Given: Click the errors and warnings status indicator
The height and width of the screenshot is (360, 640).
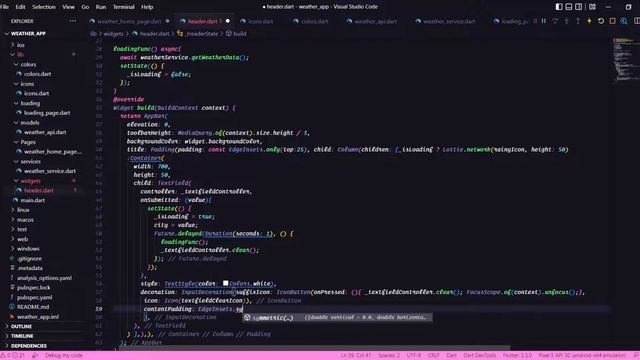Looking at the screenshot, I should (x=13, y=356).
